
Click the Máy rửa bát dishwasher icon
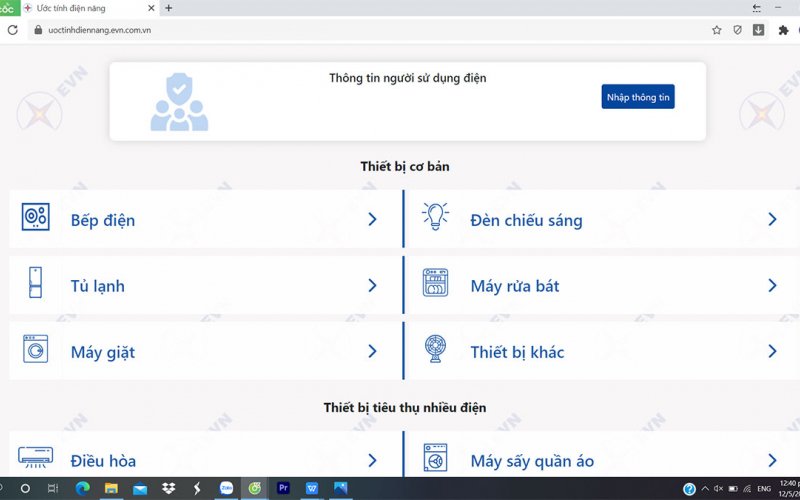[435, 283]
